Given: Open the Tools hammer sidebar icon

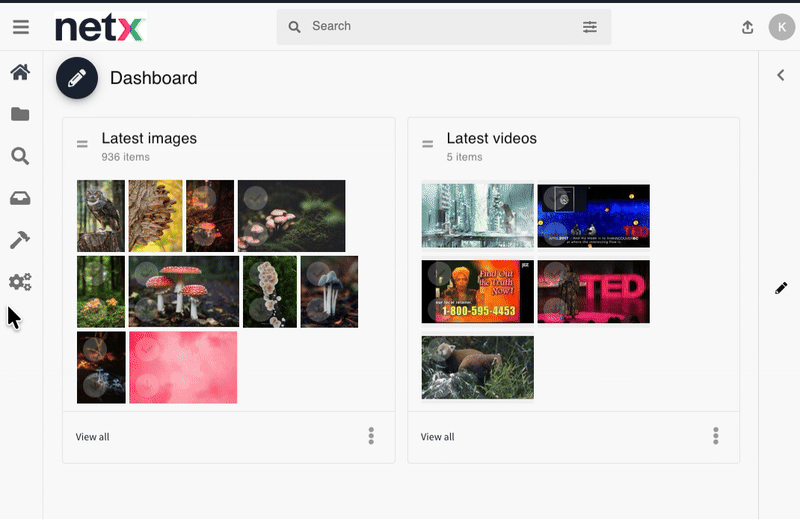Looking at the screenshot, I should pyautogui.click(x=20, y=240).
